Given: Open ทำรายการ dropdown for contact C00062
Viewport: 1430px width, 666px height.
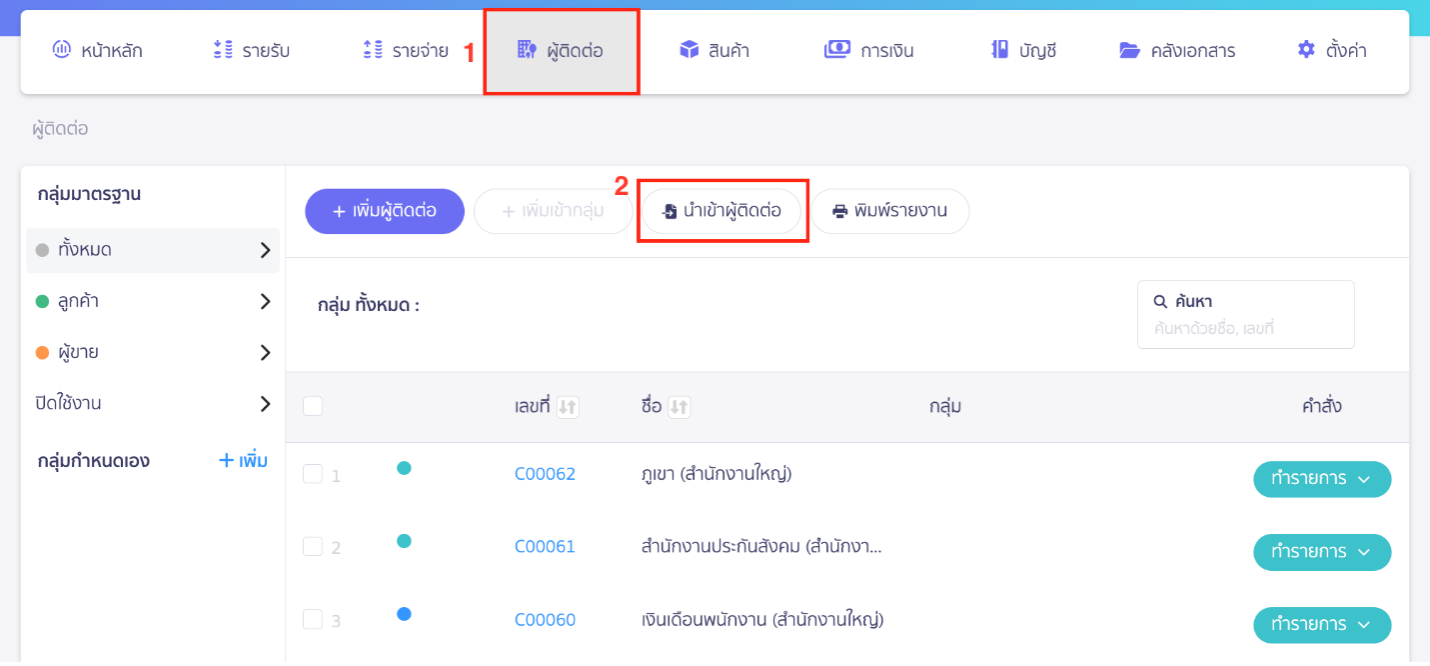Looking at the screenshot, I should coord(1322,479).
